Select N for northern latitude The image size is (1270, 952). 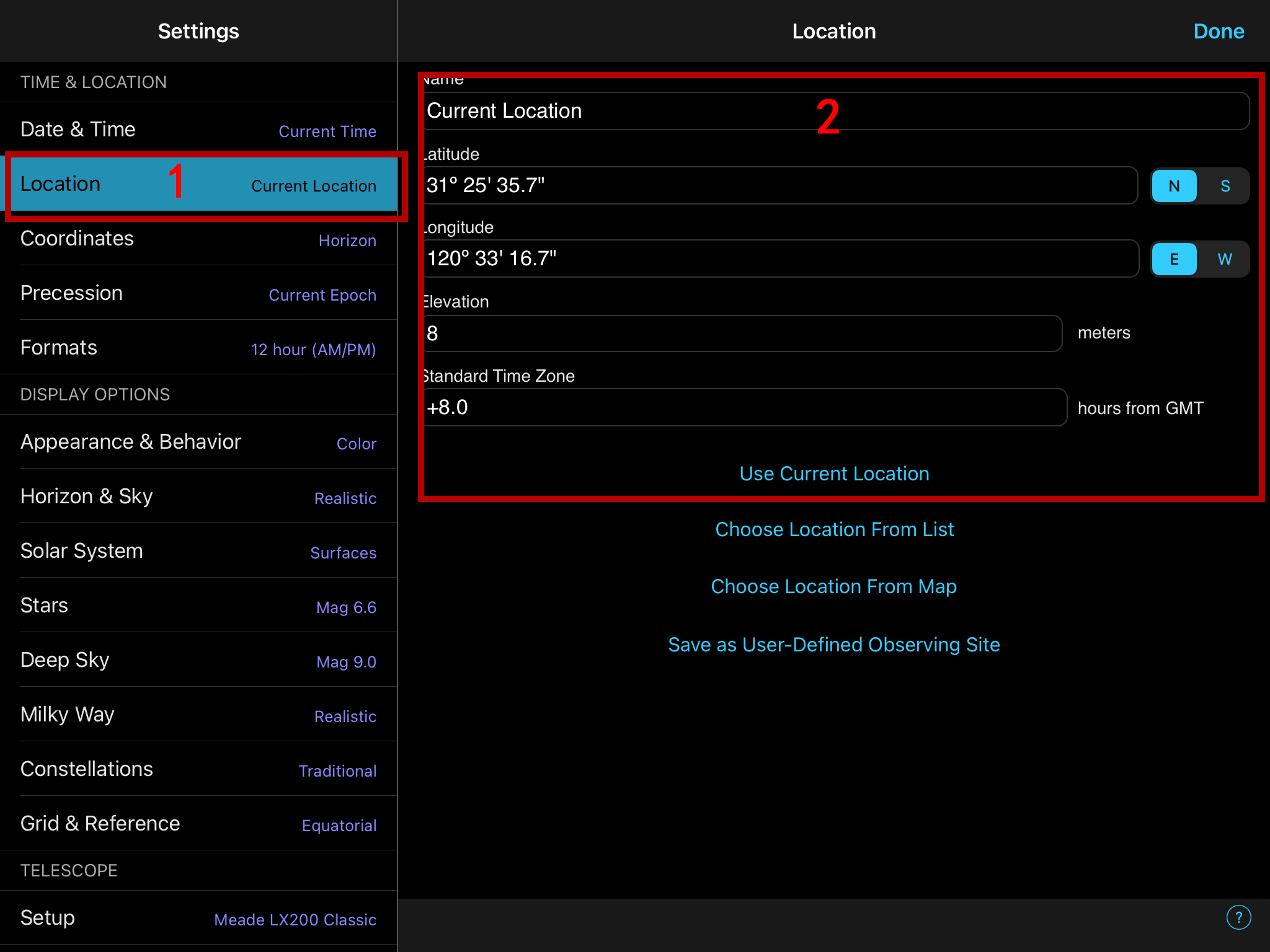click(x=1173, y=186)
